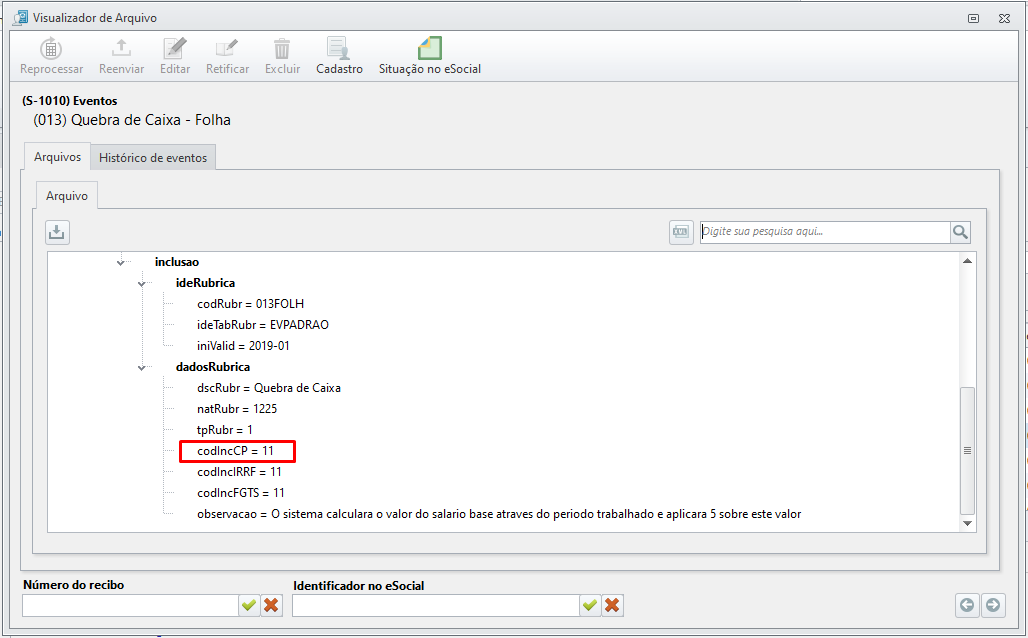Click the tree scrollbar down arrow

tap(967, 523)
